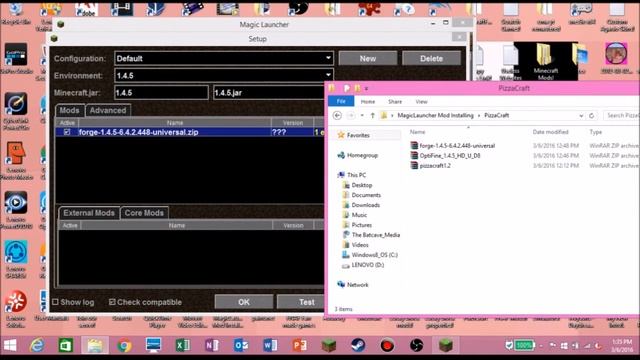
Task: Select This PC in navigation pane
Action: tap(356, 175)
